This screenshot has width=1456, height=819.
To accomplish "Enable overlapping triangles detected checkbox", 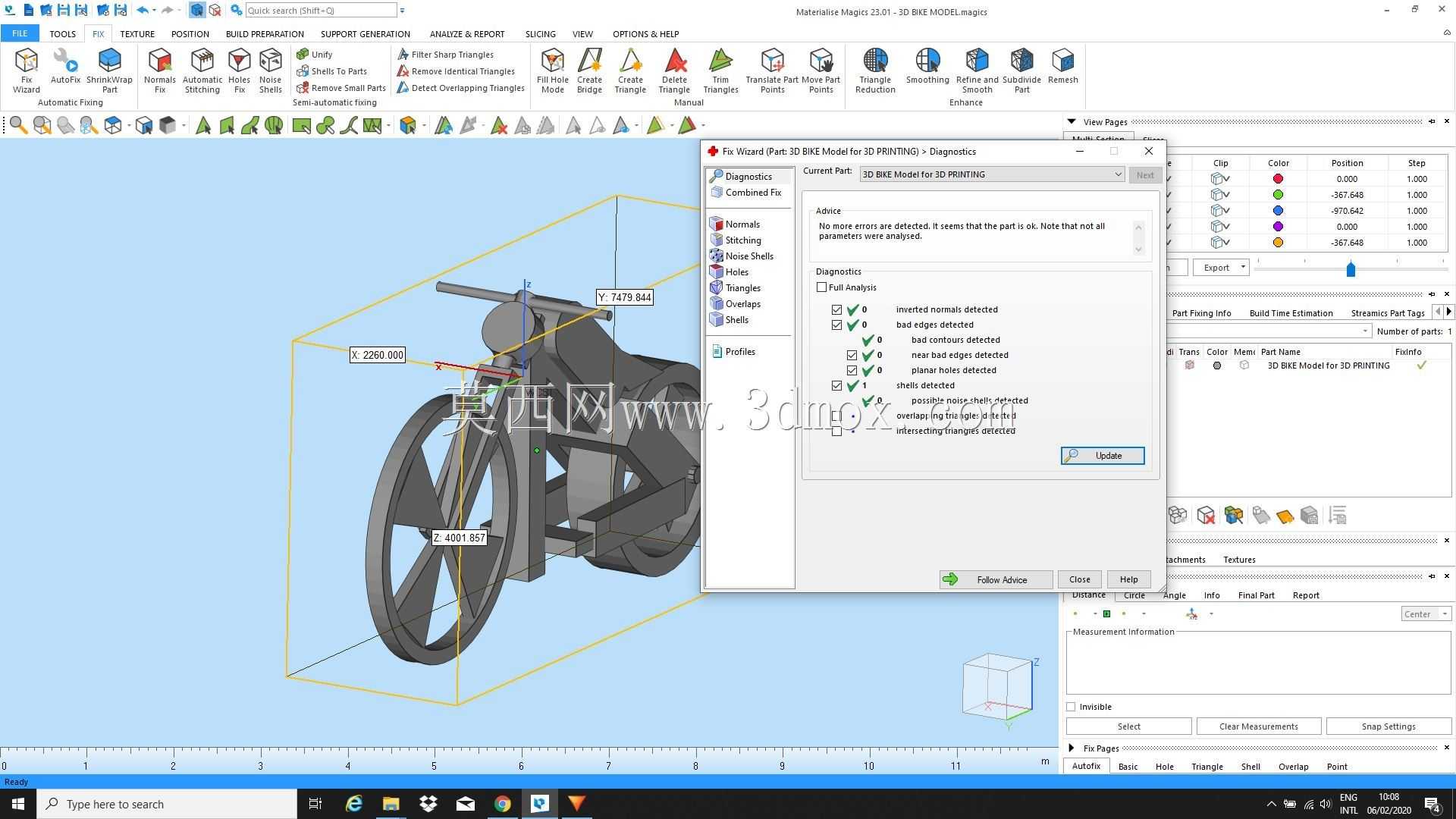I will [836, 416].
